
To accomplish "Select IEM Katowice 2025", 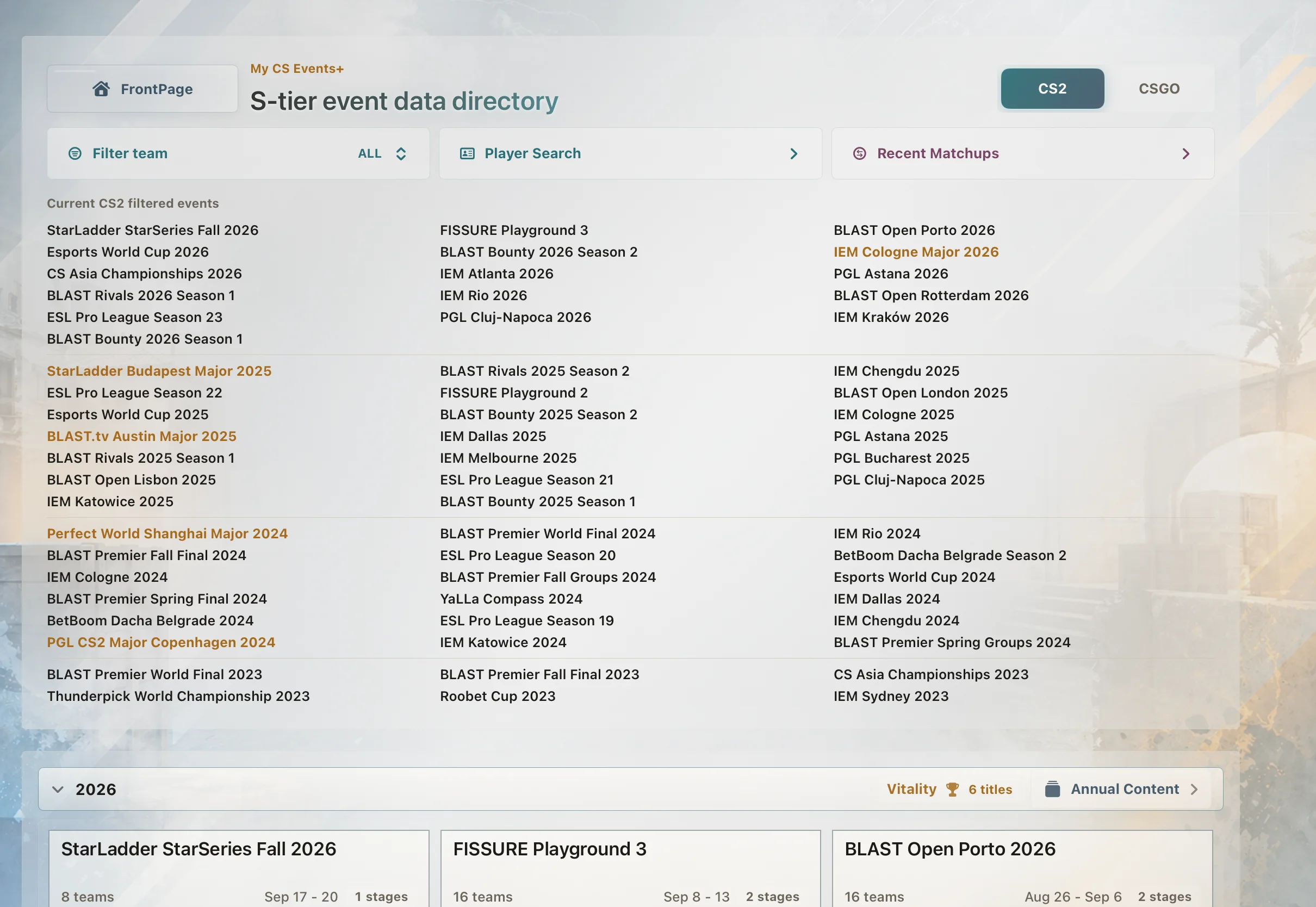I will click(x=110, y=501).
